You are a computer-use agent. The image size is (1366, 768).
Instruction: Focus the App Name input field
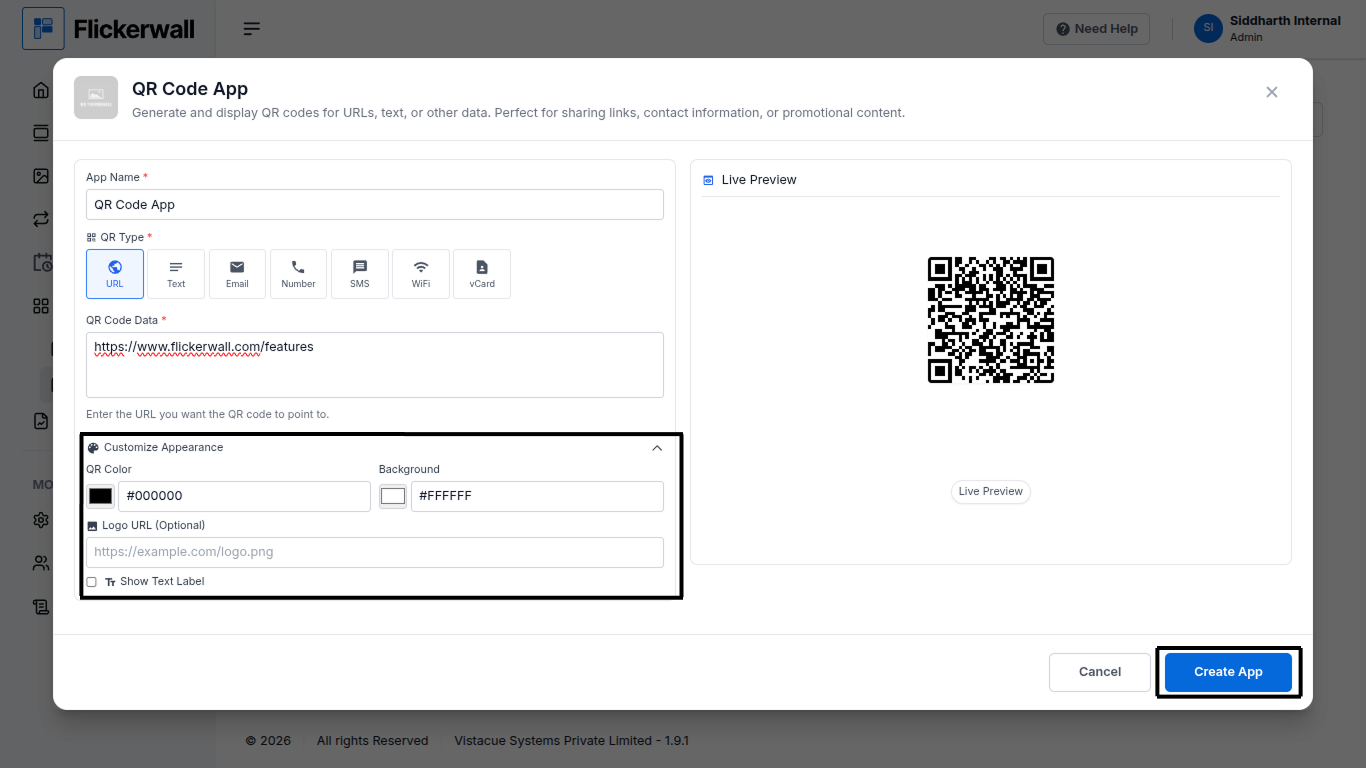375,204
